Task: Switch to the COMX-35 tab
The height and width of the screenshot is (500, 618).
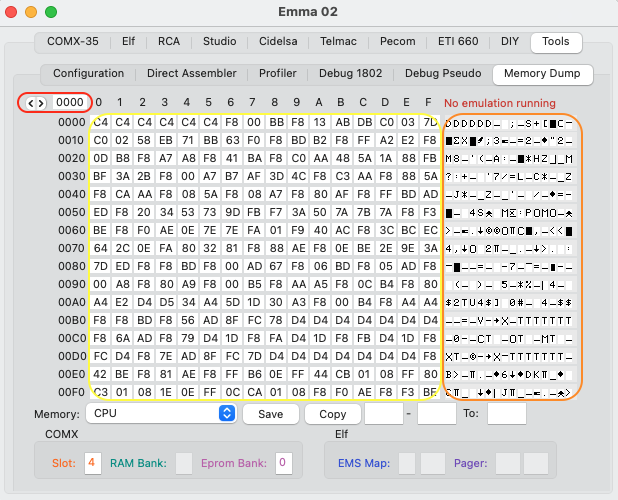Action: [x=73, y=41]
